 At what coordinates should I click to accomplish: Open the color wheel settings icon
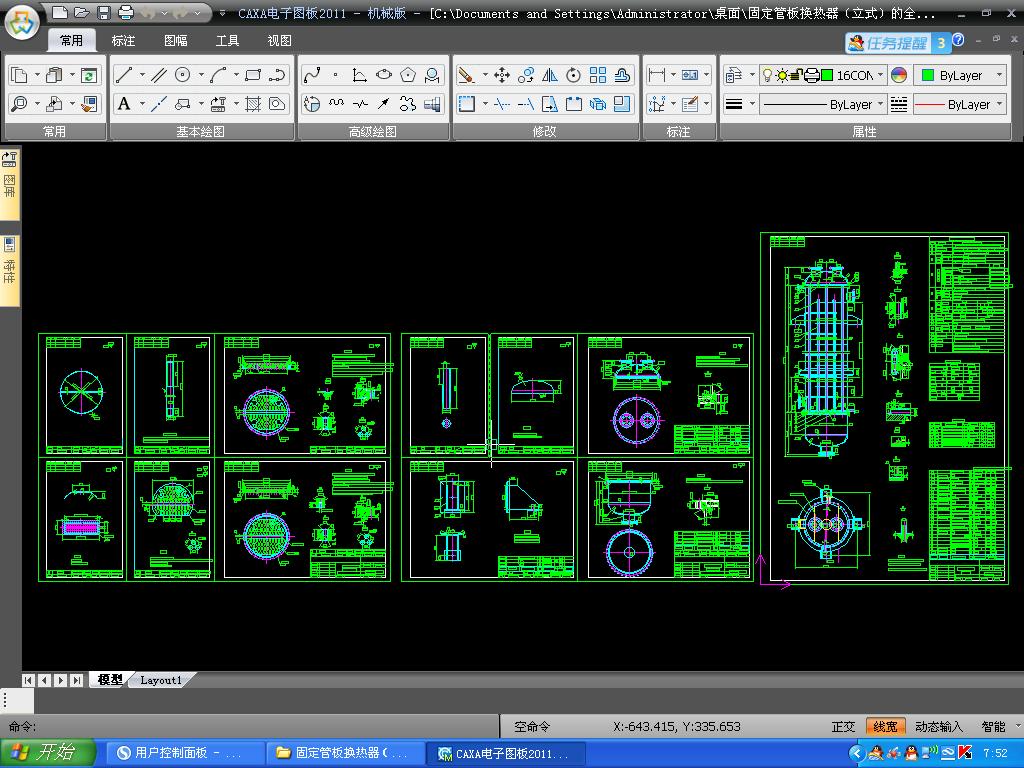coord(899,75)
